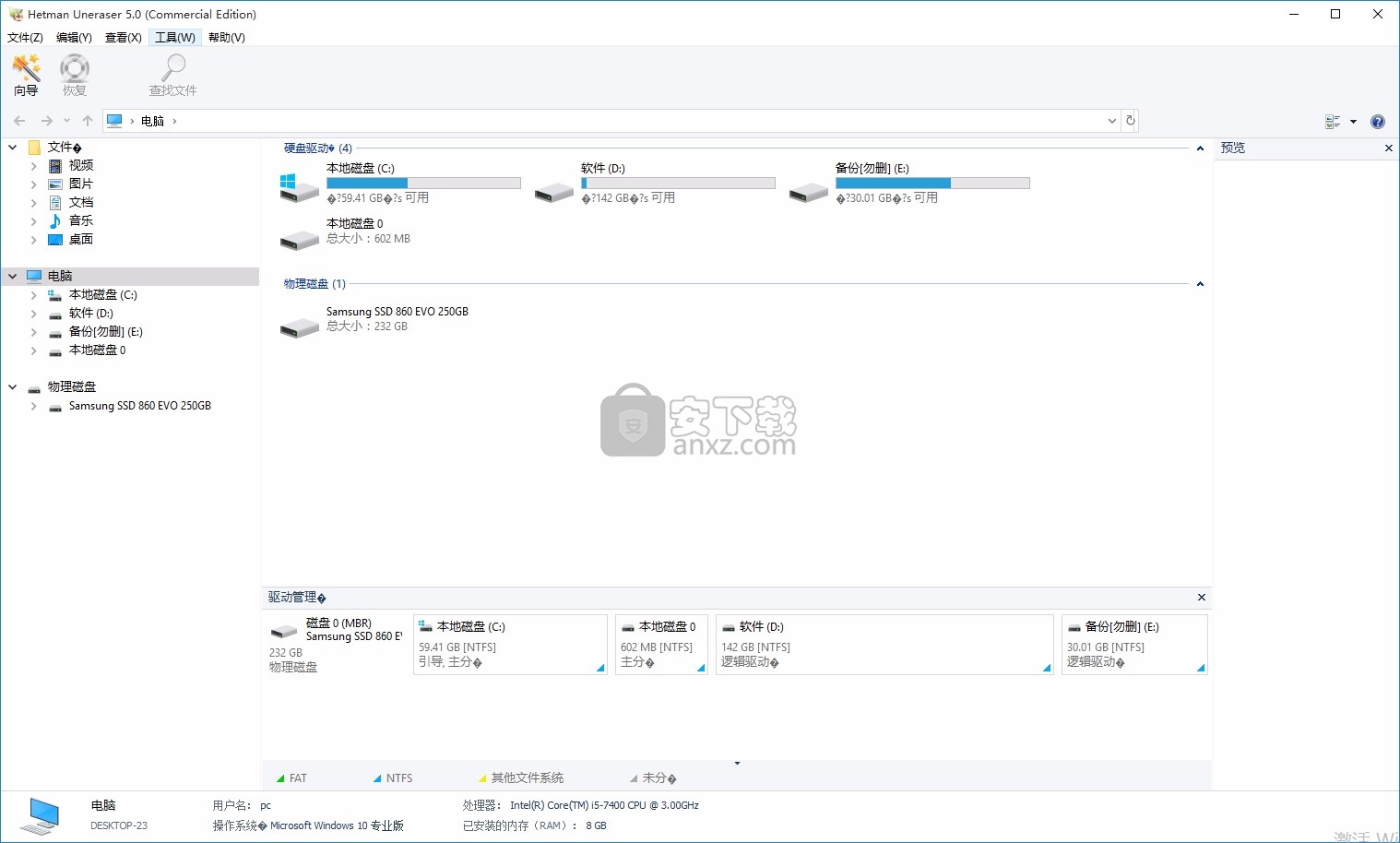Click the NTFS legend entry
The width and height of the screenshot is (1400, 843).
pyautogui.click(x=392, y=778)
